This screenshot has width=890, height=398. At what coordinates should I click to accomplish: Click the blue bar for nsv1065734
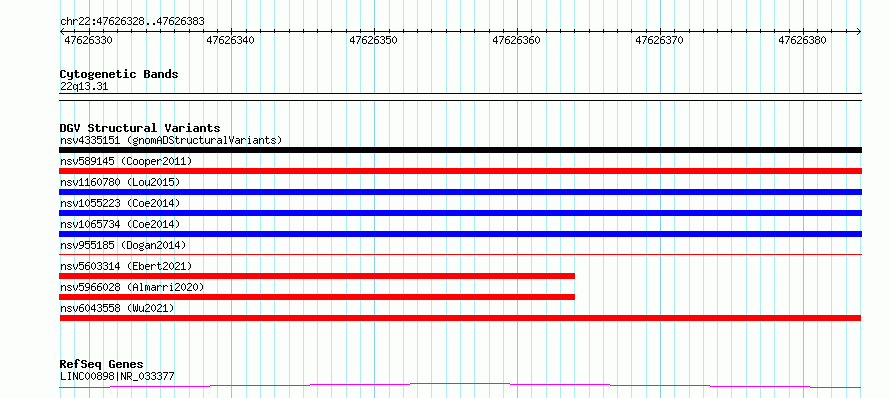click(460, 234)
